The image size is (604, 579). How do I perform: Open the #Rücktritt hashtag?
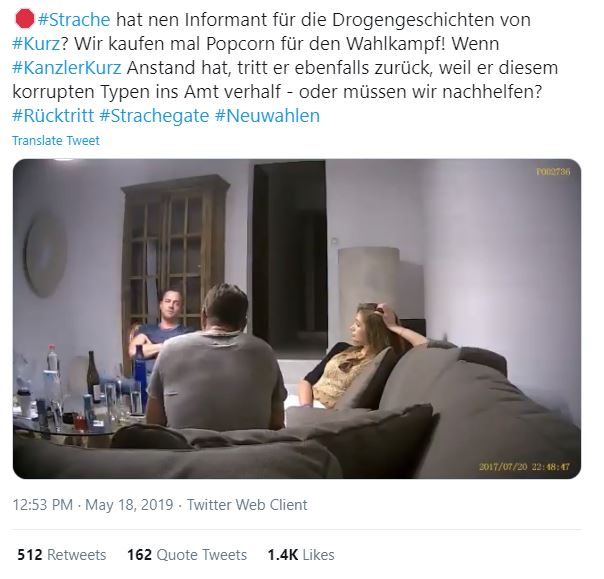coord(53,115)
